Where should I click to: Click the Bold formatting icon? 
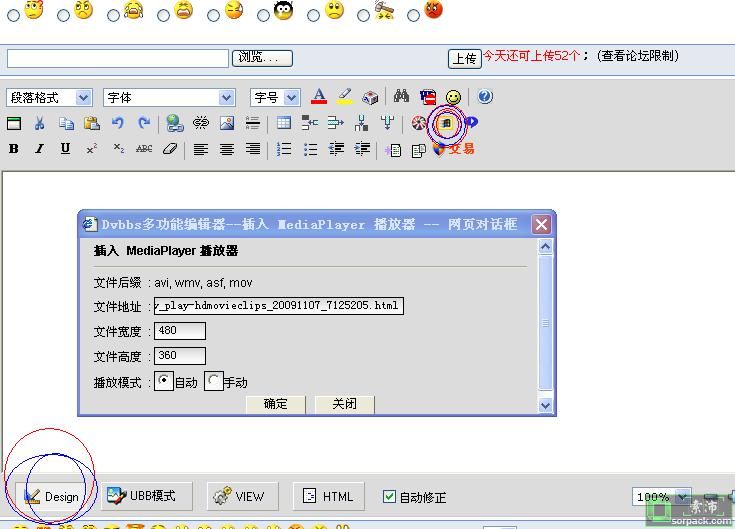pyautogui.click(x=14, y=149)
